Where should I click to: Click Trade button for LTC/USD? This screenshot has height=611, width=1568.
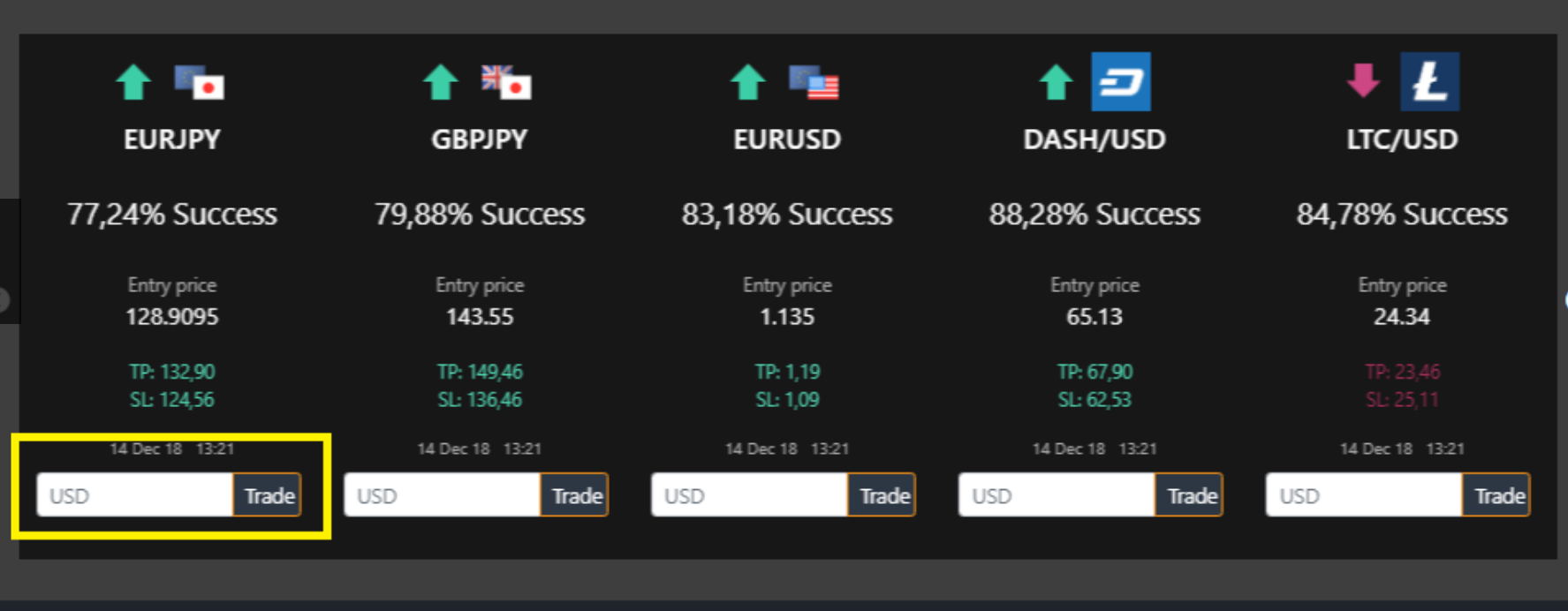(1497, 495)
